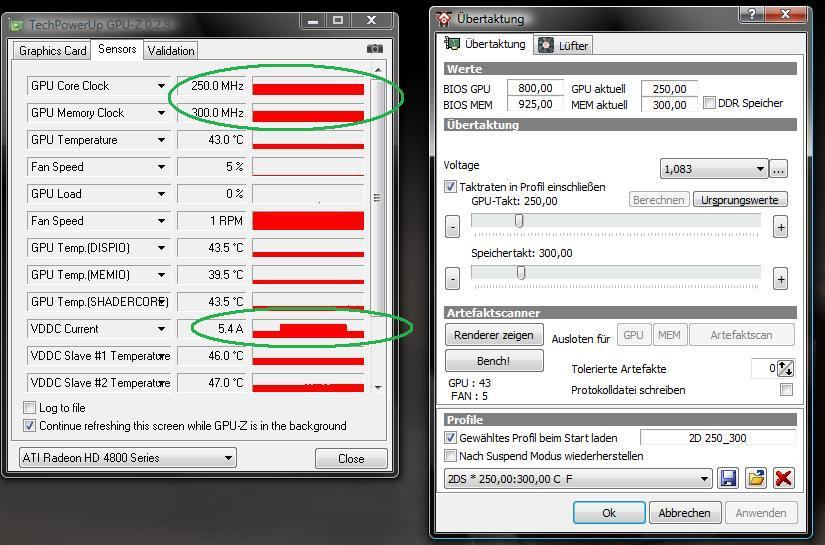Adjust Tolerierte Artefakte spinner arrows
The image size is (825, 545).
[785, 368]
